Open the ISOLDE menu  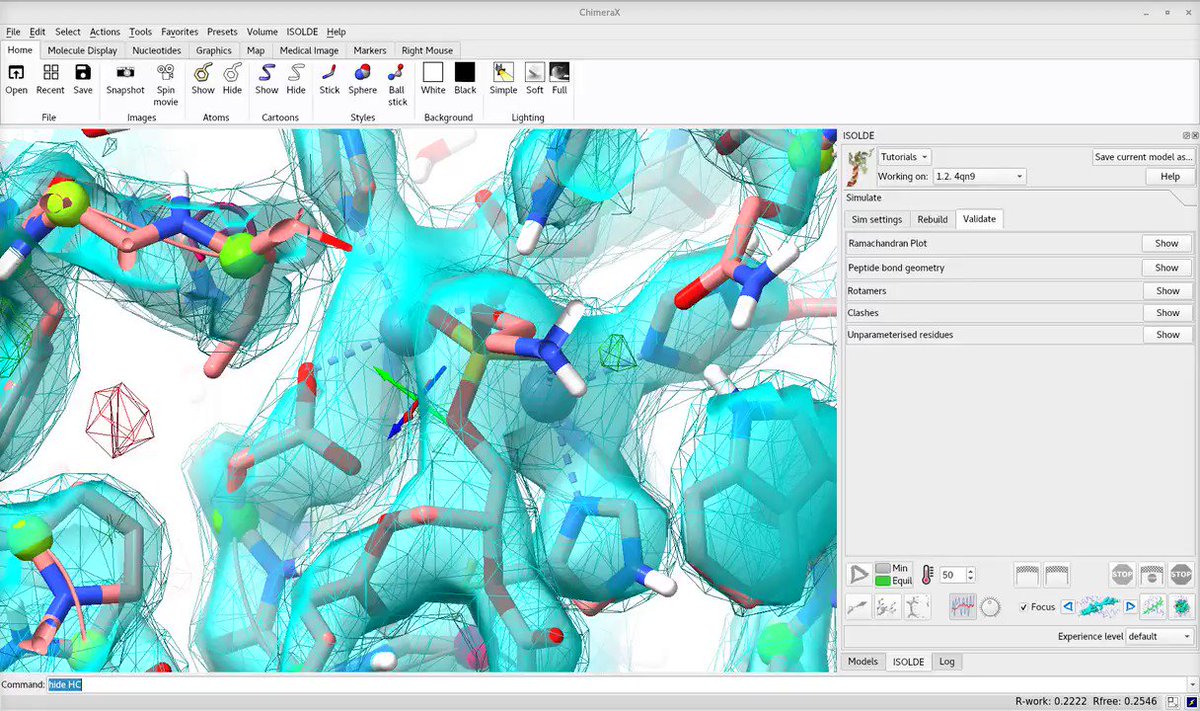coord(302,32)
